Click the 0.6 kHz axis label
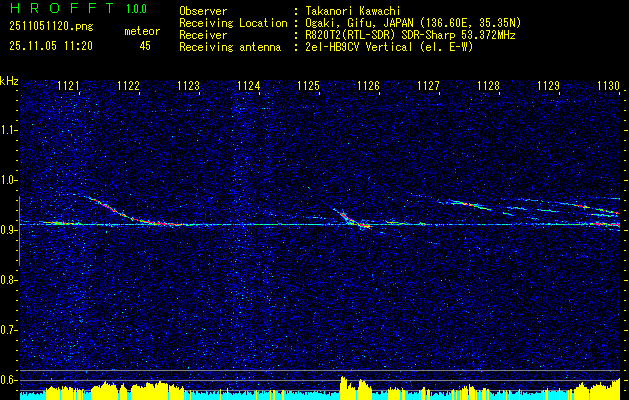 [x=8, y=380]
